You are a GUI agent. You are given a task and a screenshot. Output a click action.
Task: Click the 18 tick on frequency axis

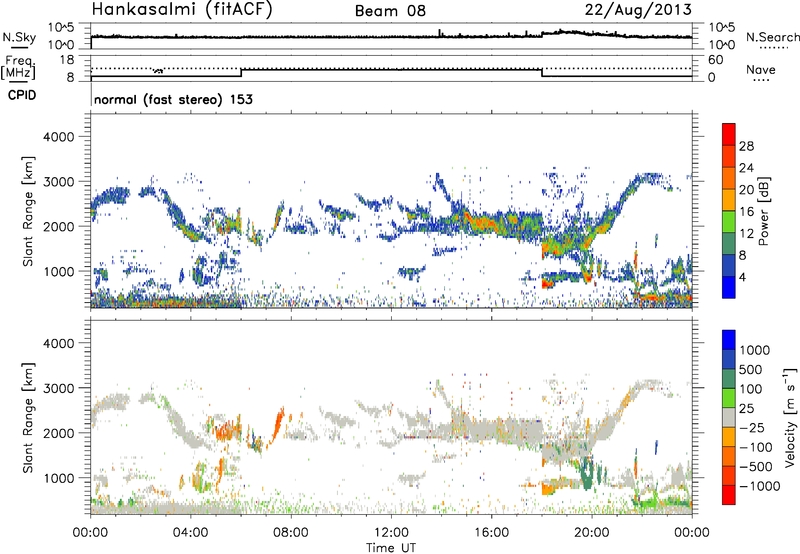pos(66,60)
